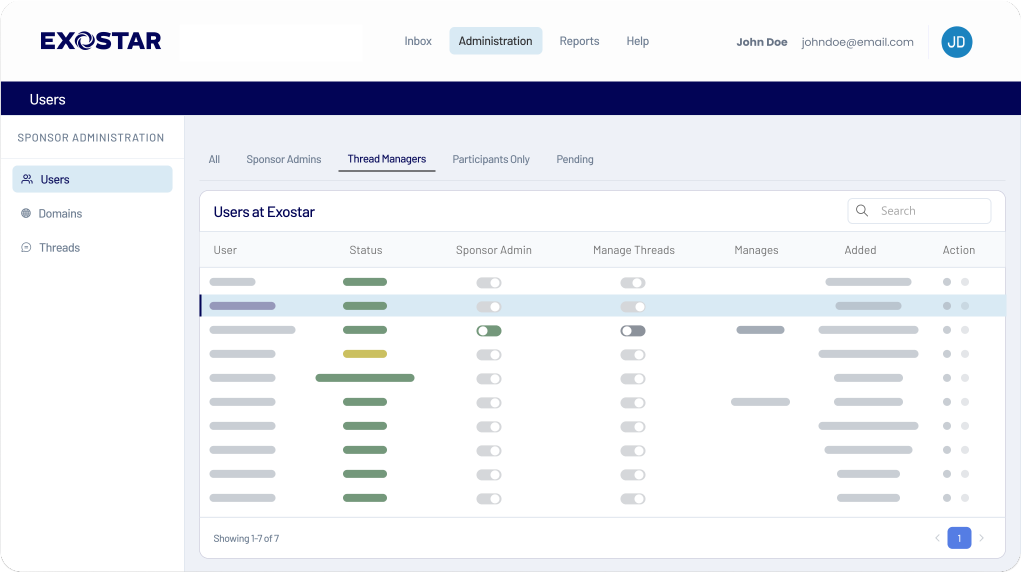Screen dimensions: 1021x572
Task: Click the magnifier icon in Search box
Action: point(861,210)
